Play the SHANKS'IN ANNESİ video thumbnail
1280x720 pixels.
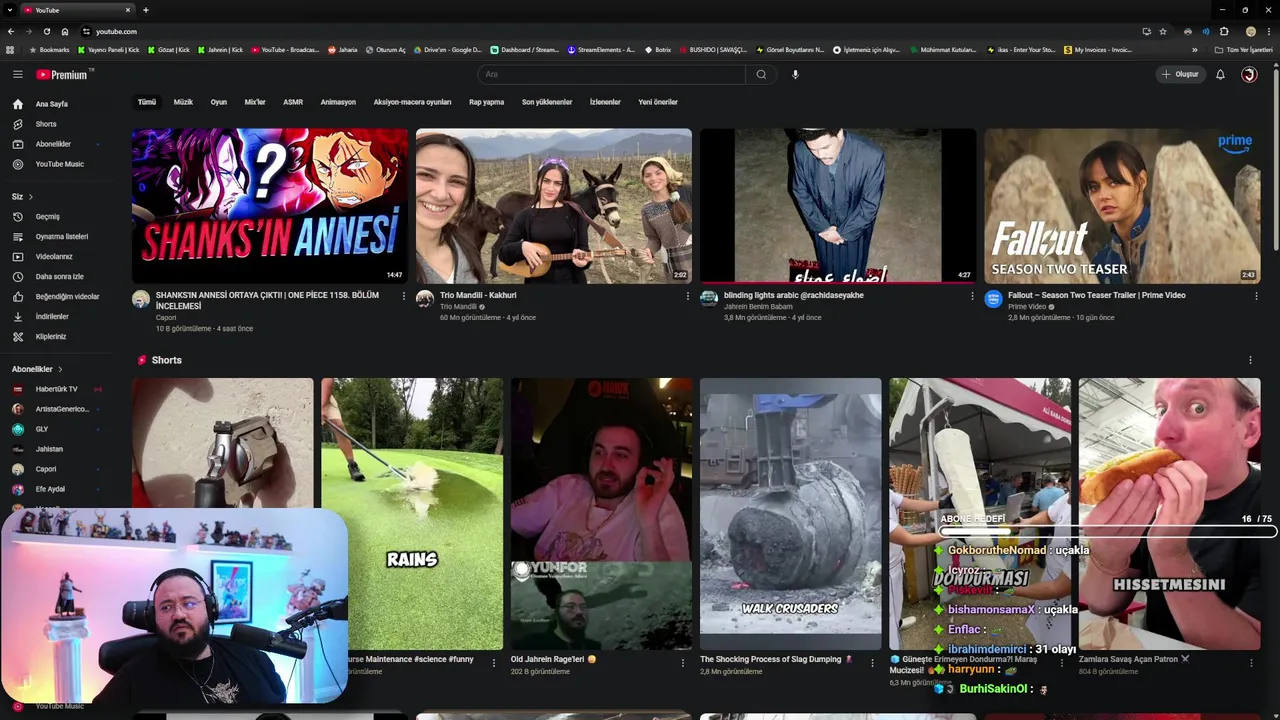coord(270,206)
